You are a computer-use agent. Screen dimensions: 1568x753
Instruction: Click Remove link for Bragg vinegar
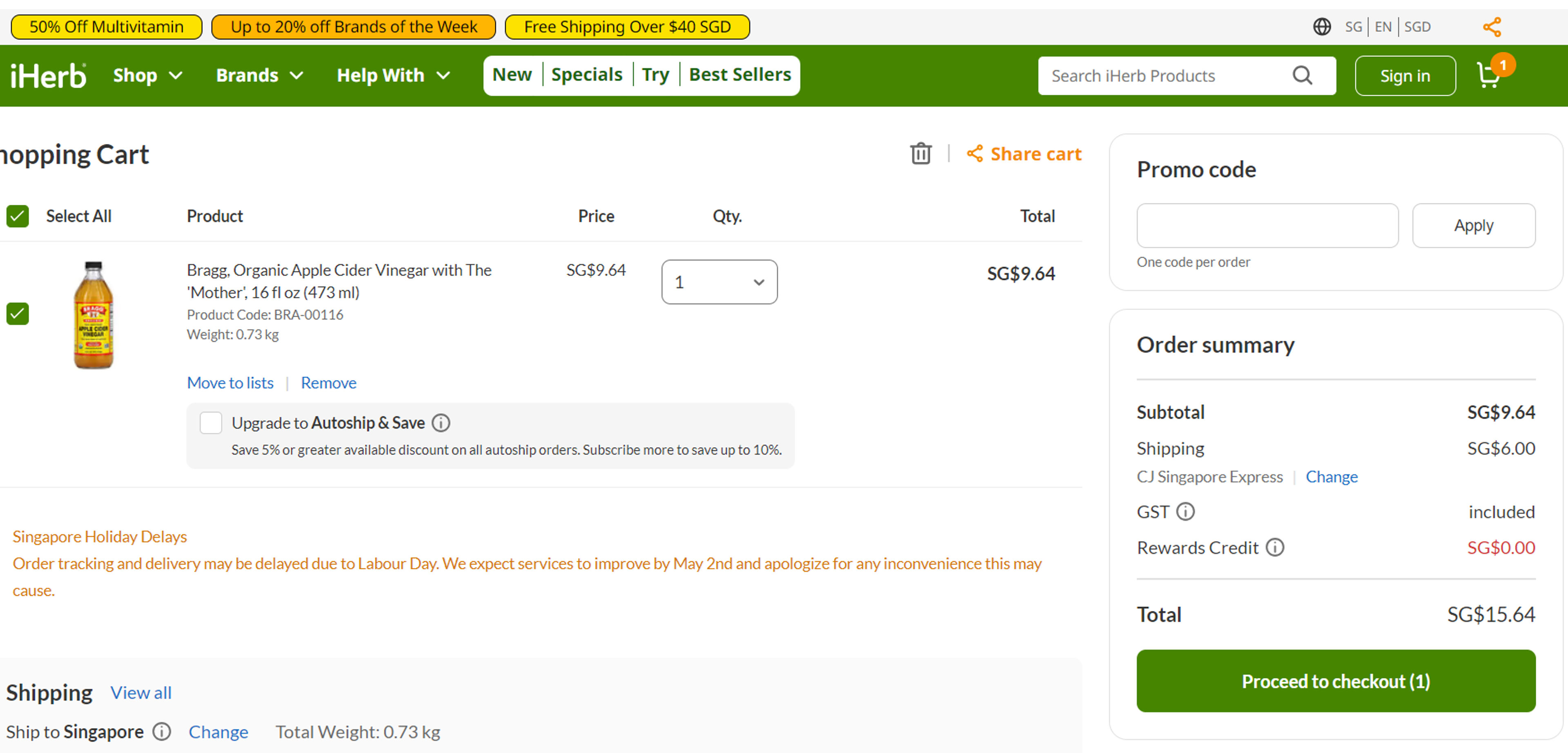329,382
